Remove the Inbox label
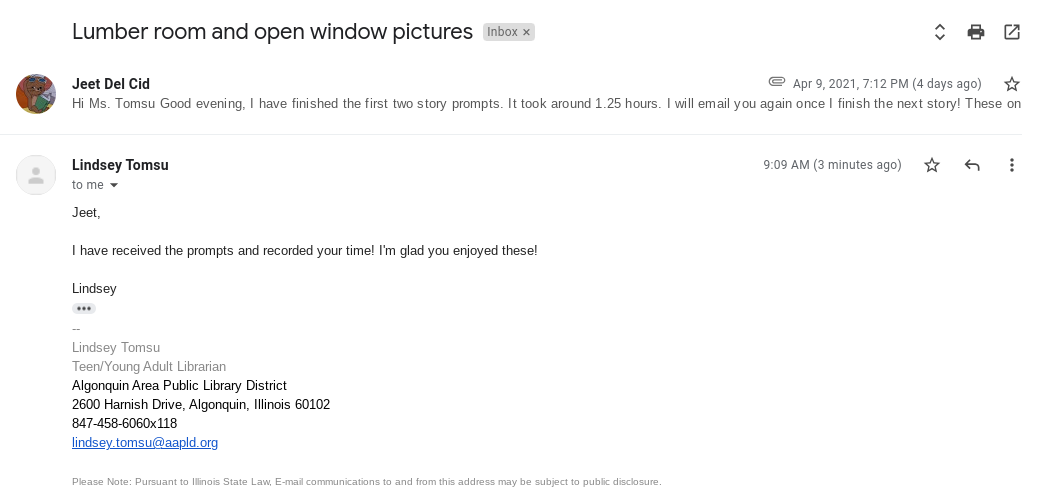This screenshot has width=1040, height=493. click(527, 32)
